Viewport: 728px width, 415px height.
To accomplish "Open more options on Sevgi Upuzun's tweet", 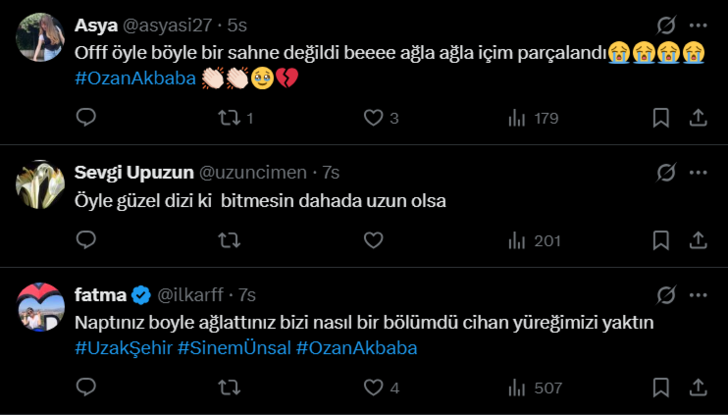I will 697,172.
